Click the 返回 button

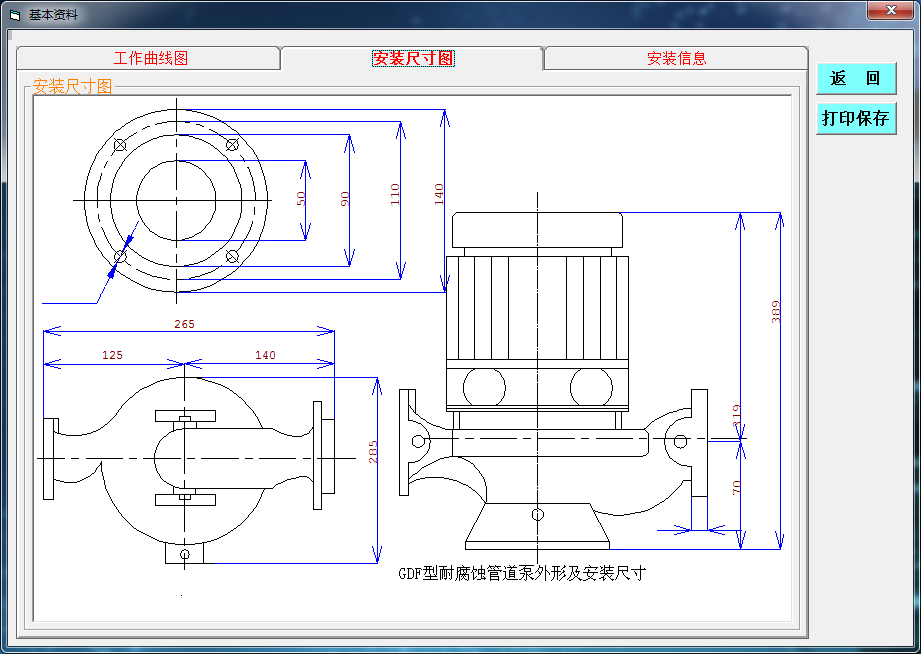pyautogui.click(x=856, y=78)
